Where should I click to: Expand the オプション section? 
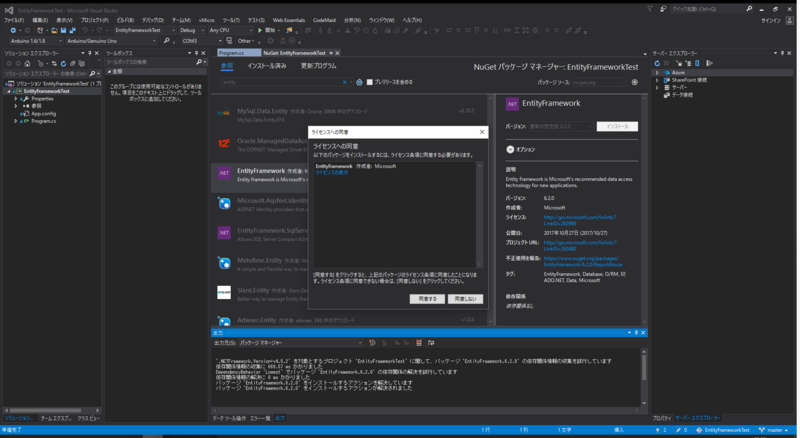(x=510, y=150)
